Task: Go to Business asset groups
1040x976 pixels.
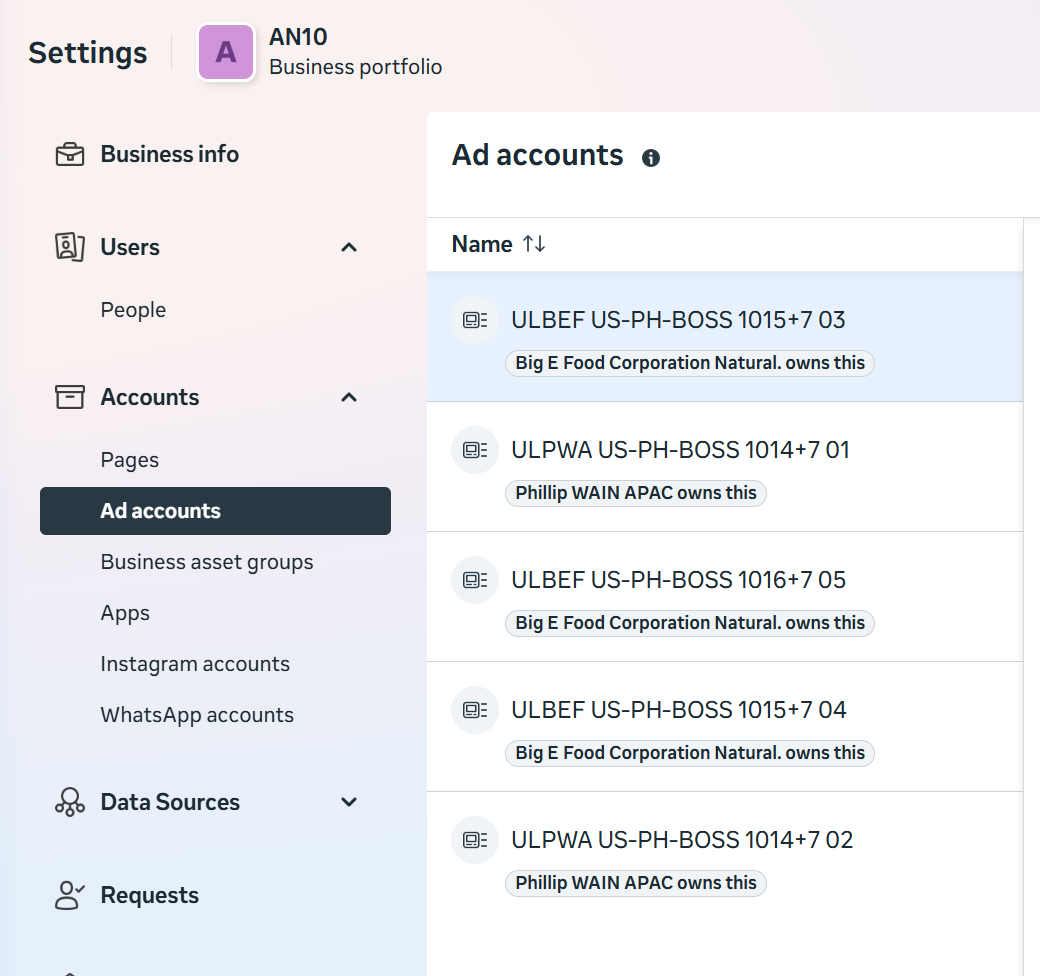Action: pyautogui.click(x=207, y=562)
